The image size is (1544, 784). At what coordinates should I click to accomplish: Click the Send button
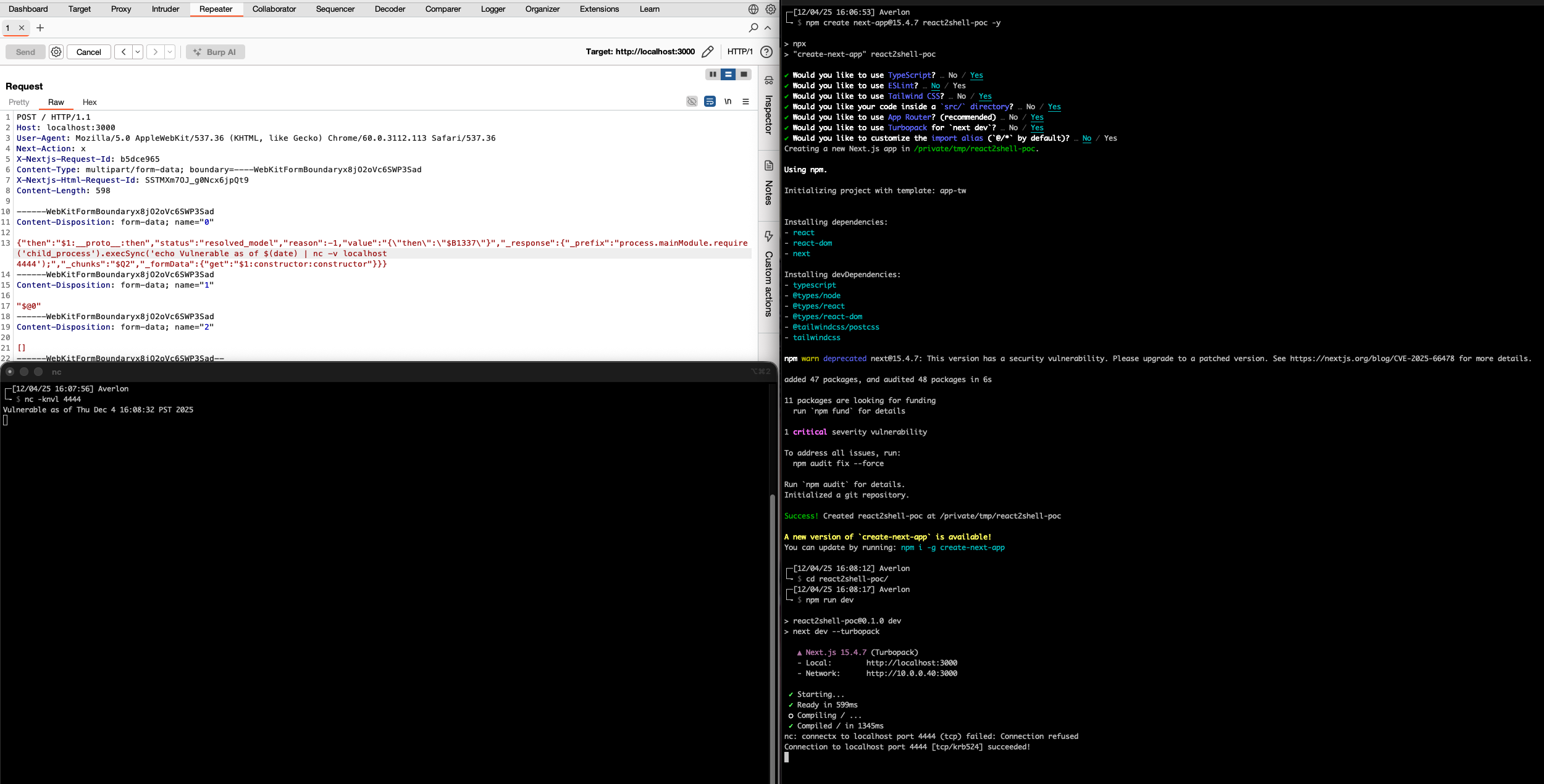click(x=25, y=52)
